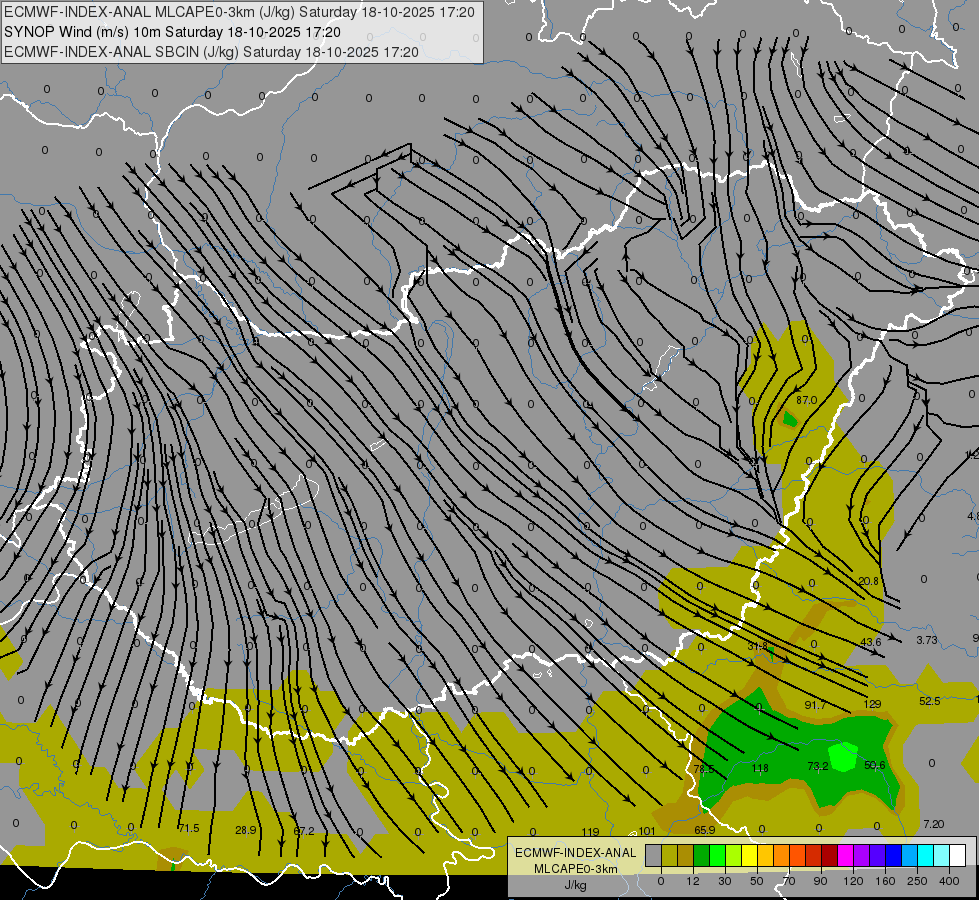Click legend tick label 400
This screenshot has width=979, height=900.
[x=949, y=881]
